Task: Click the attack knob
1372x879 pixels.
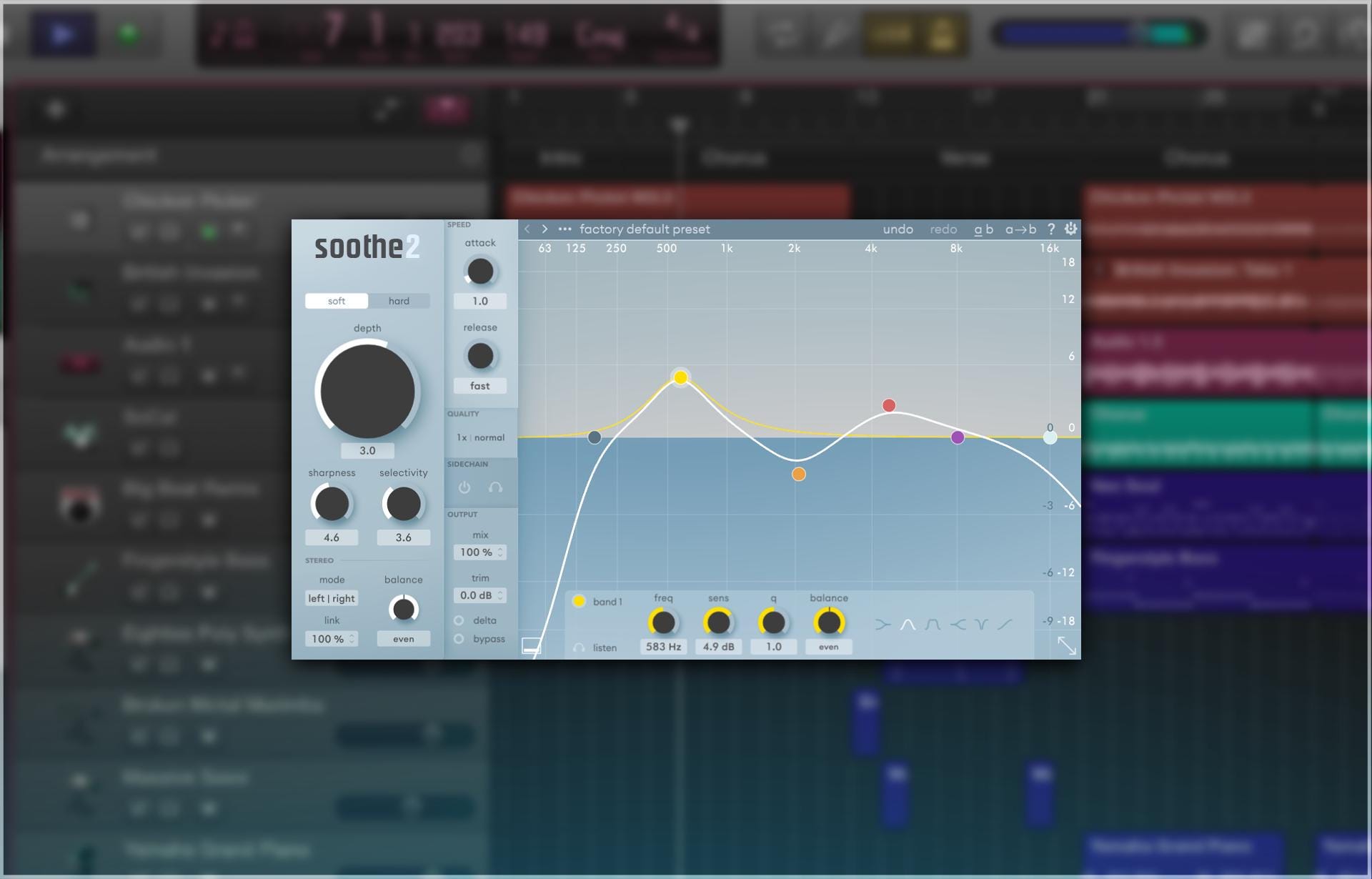Action: 480,272
